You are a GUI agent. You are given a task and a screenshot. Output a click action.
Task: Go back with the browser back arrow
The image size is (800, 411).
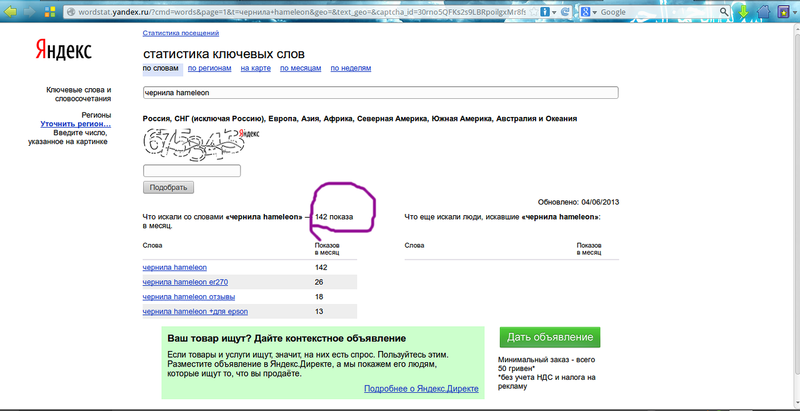(11, 11)
